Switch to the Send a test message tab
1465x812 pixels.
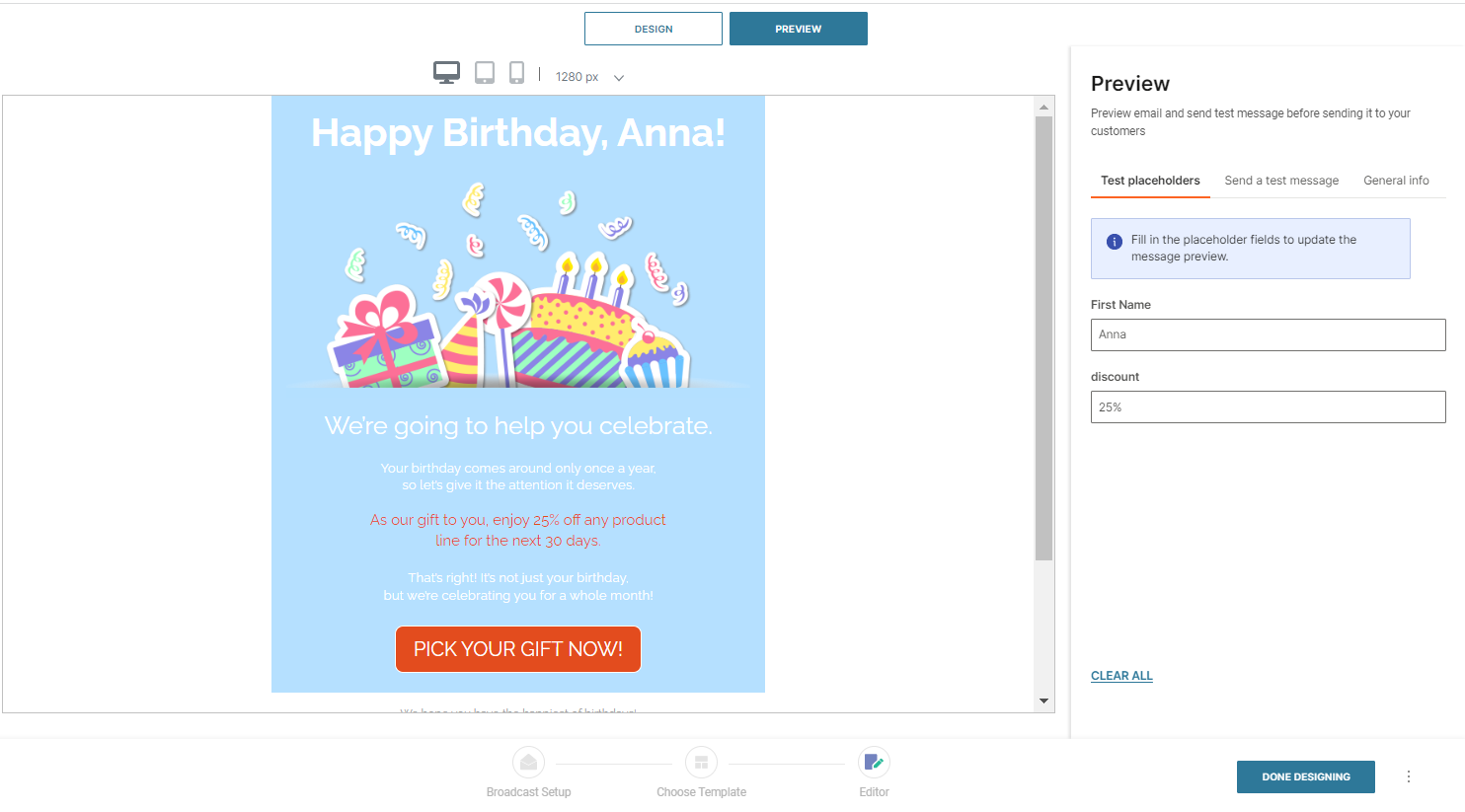click(x=1281, y=181)
